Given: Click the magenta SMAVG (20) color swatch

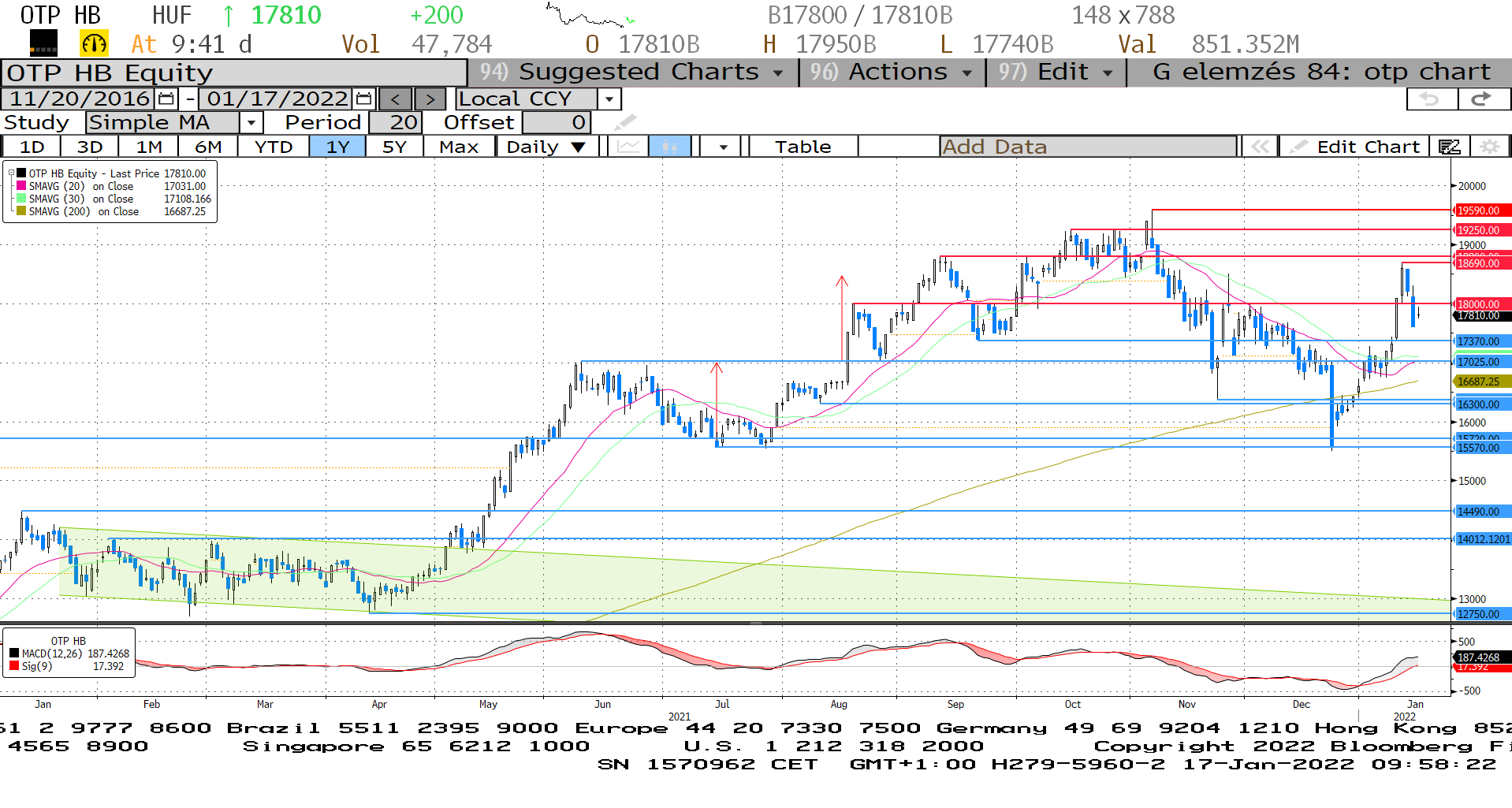Looking at the screenshot, I should pyautogui.click(x=21, y=186).
